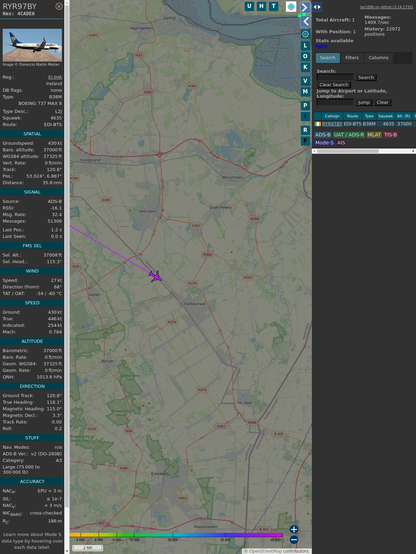Click the F follow button
Image resolution: width=416 pixels, height=554 pixels.
click(x=305, y=141)
